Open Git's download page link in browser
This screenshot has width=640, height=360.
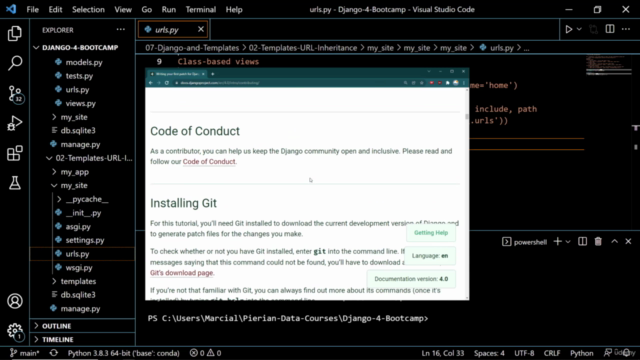182,273
